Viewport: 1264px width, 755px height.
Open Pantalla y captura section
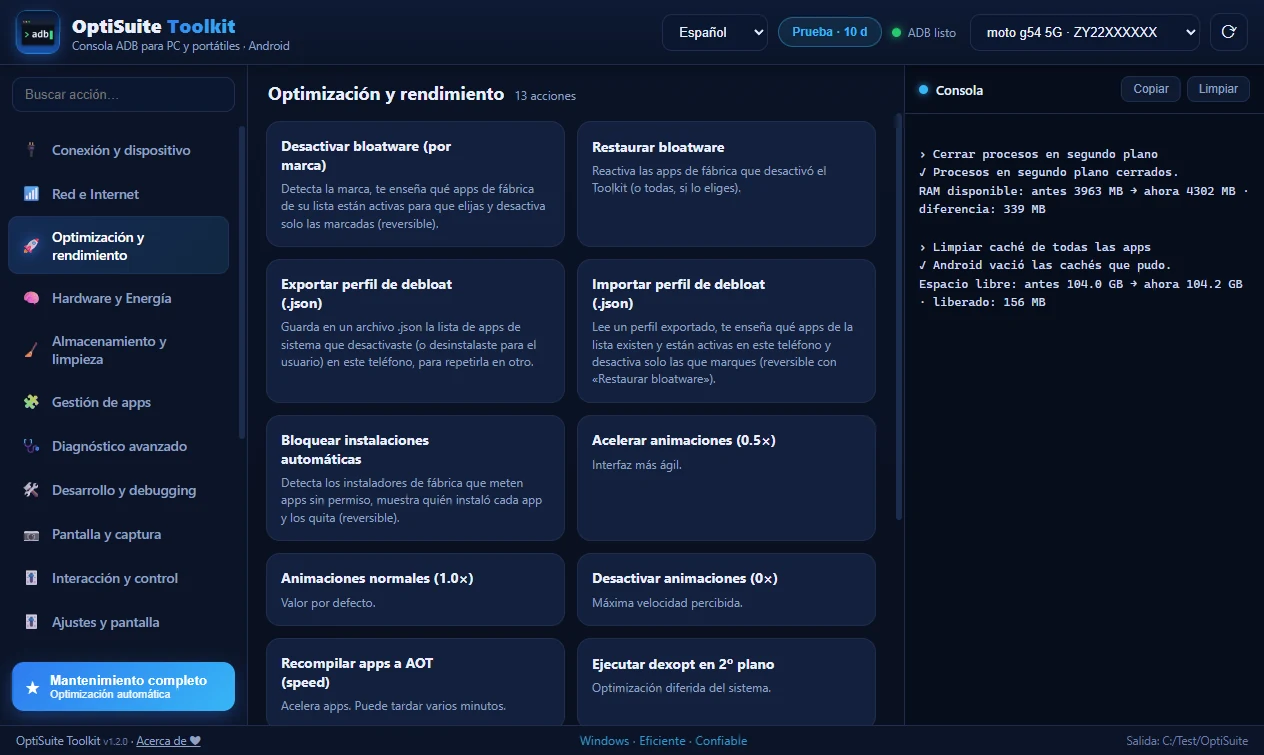[118, 534]
